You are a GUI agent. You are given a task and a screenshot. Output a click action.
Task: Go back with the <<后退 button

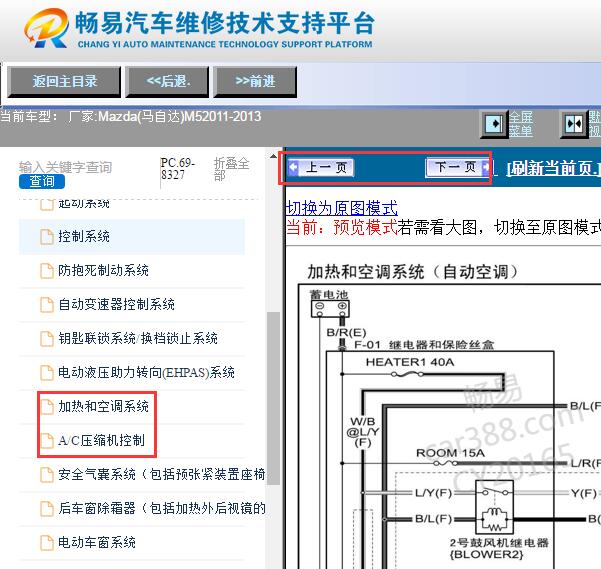pos(167,81)
